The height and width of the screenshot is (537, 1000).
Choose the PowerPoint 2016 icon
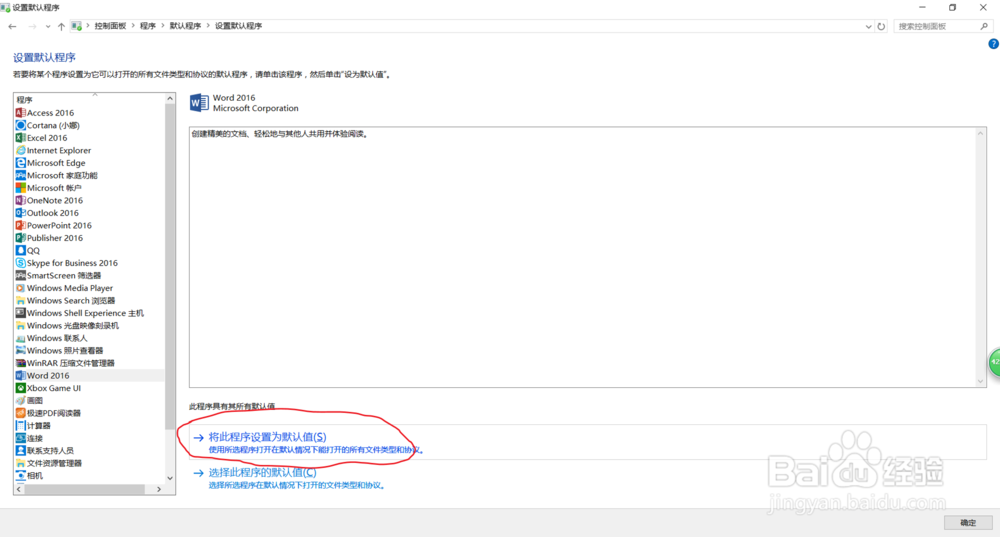[20, 225]
